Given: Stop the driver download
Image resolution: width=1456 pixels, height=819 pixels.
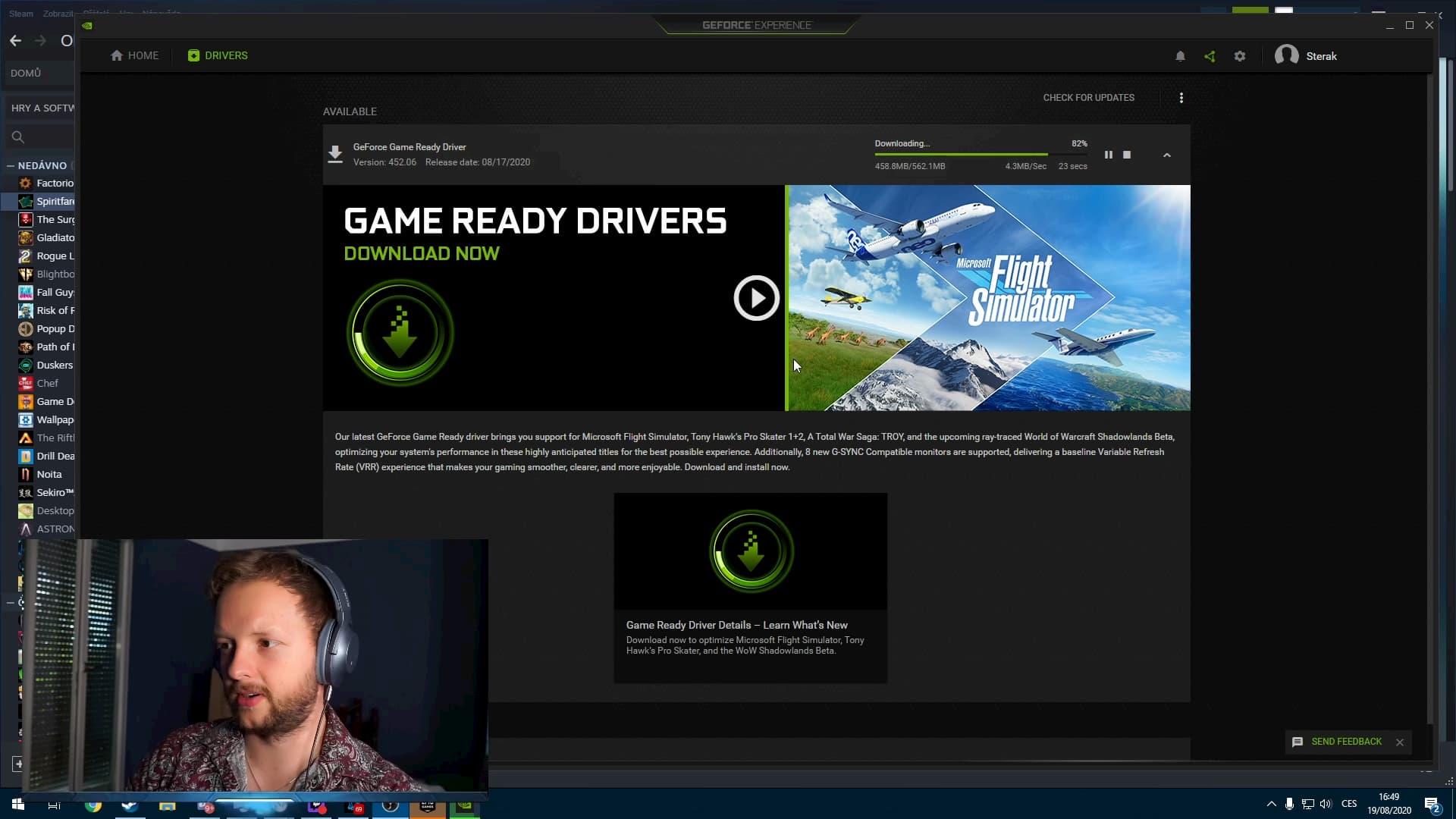Looking at the screenshot, I should click(1127, 155).
